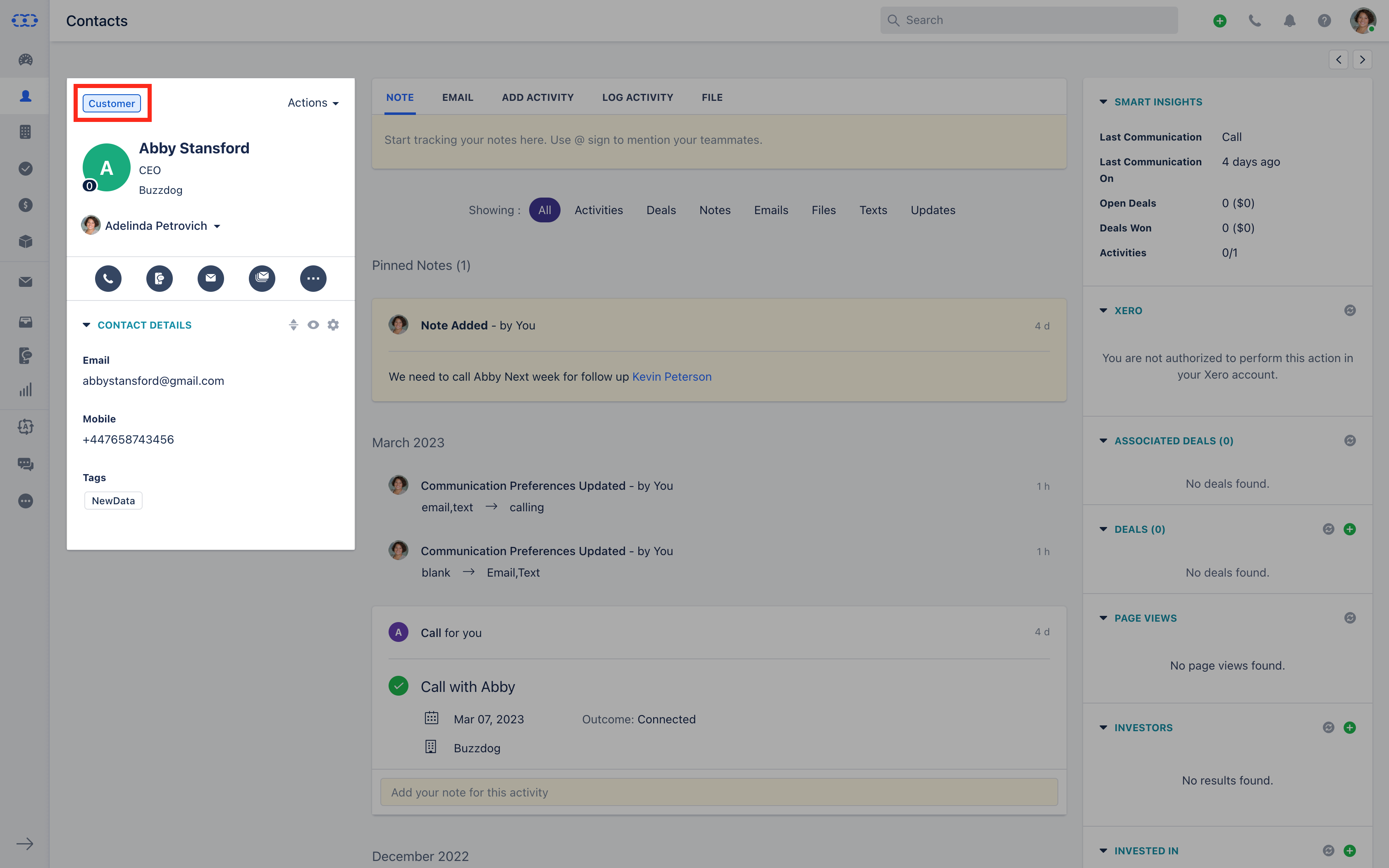Collapse the Xero section
1389x868 pixels.
(1103, 310)
